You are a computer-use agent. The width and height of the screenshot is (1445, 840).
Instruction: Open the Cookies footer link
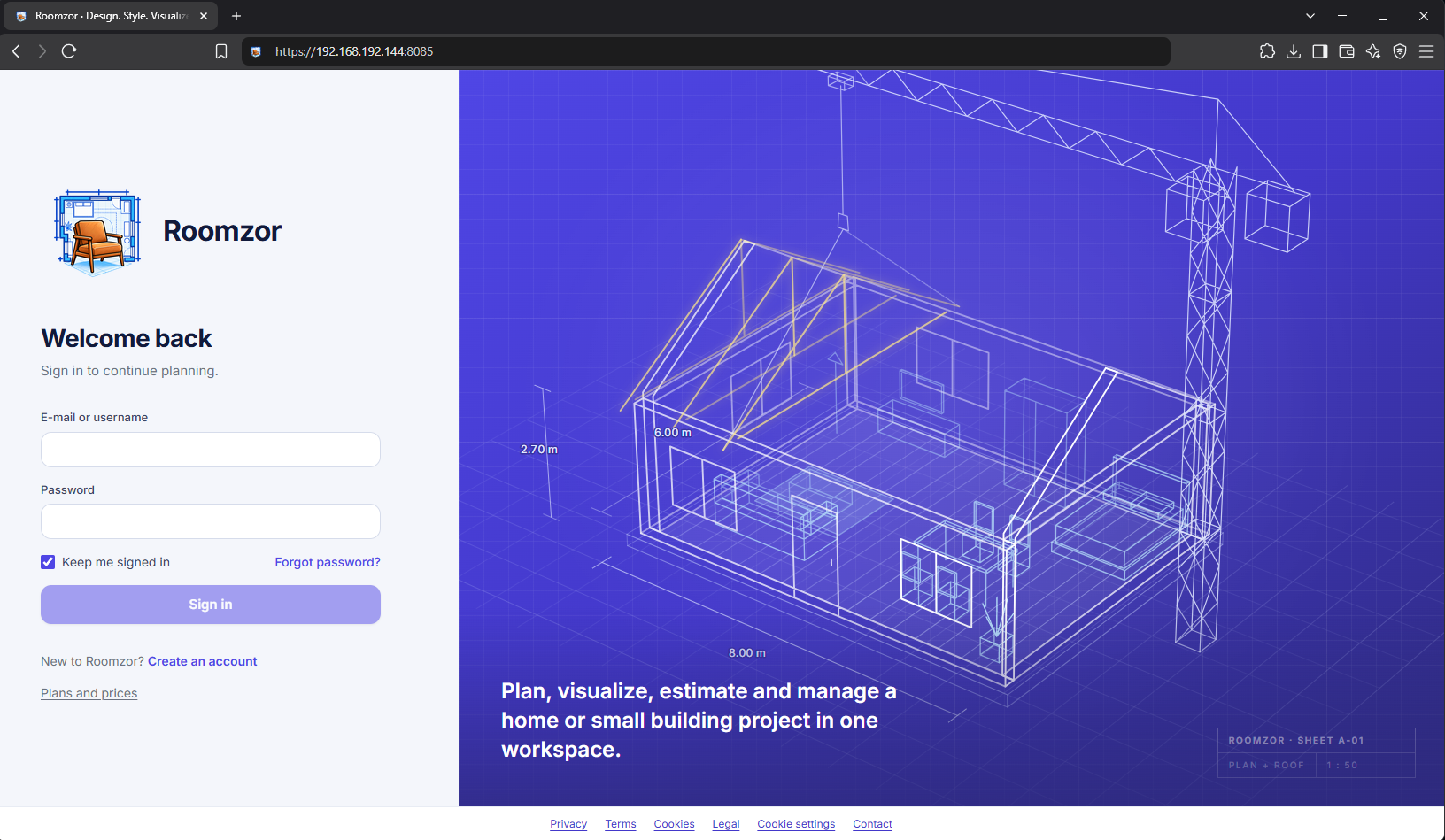click(675, 824)
